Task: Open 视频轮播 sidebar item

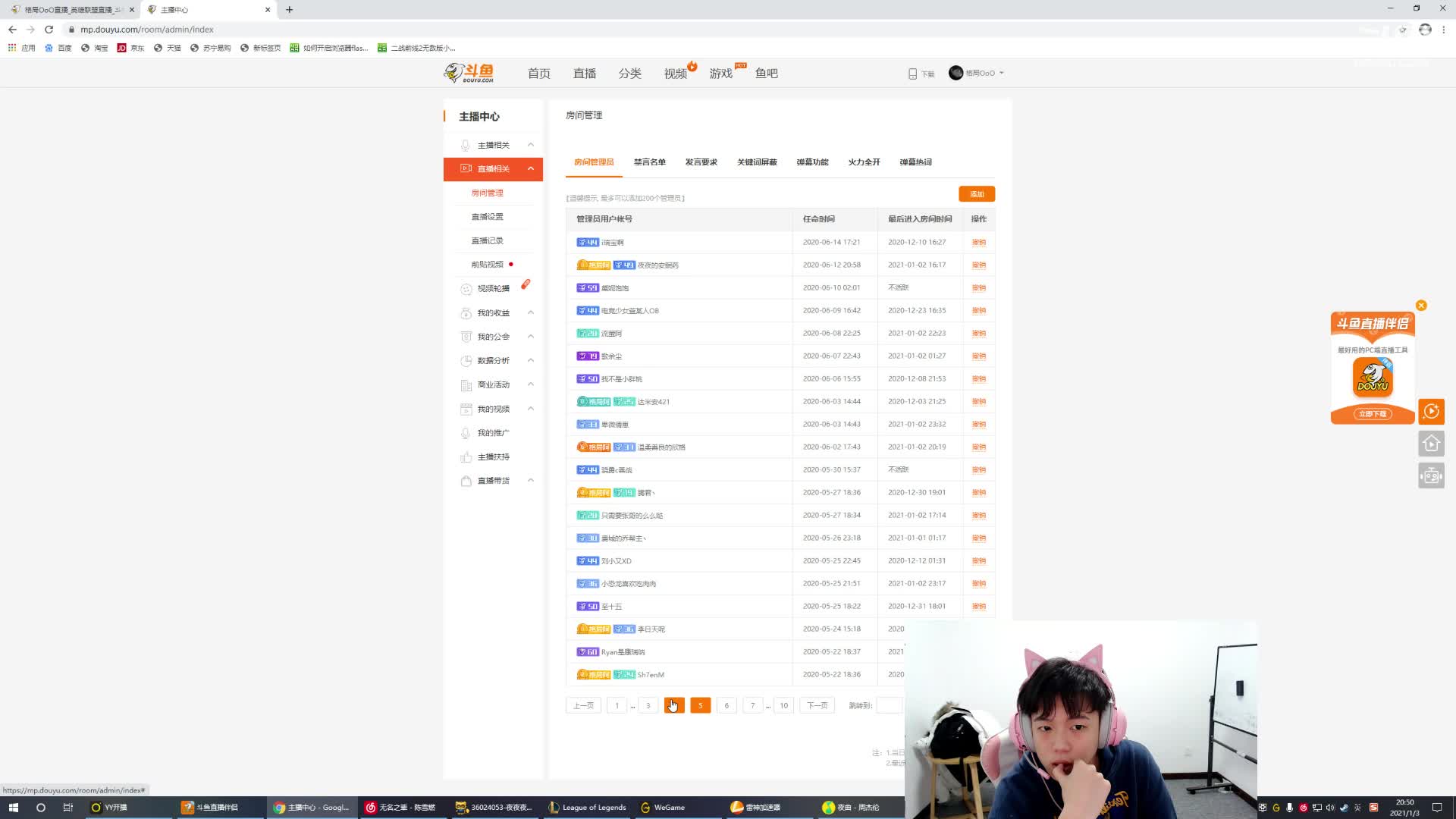Action: [x=493, y=288]
